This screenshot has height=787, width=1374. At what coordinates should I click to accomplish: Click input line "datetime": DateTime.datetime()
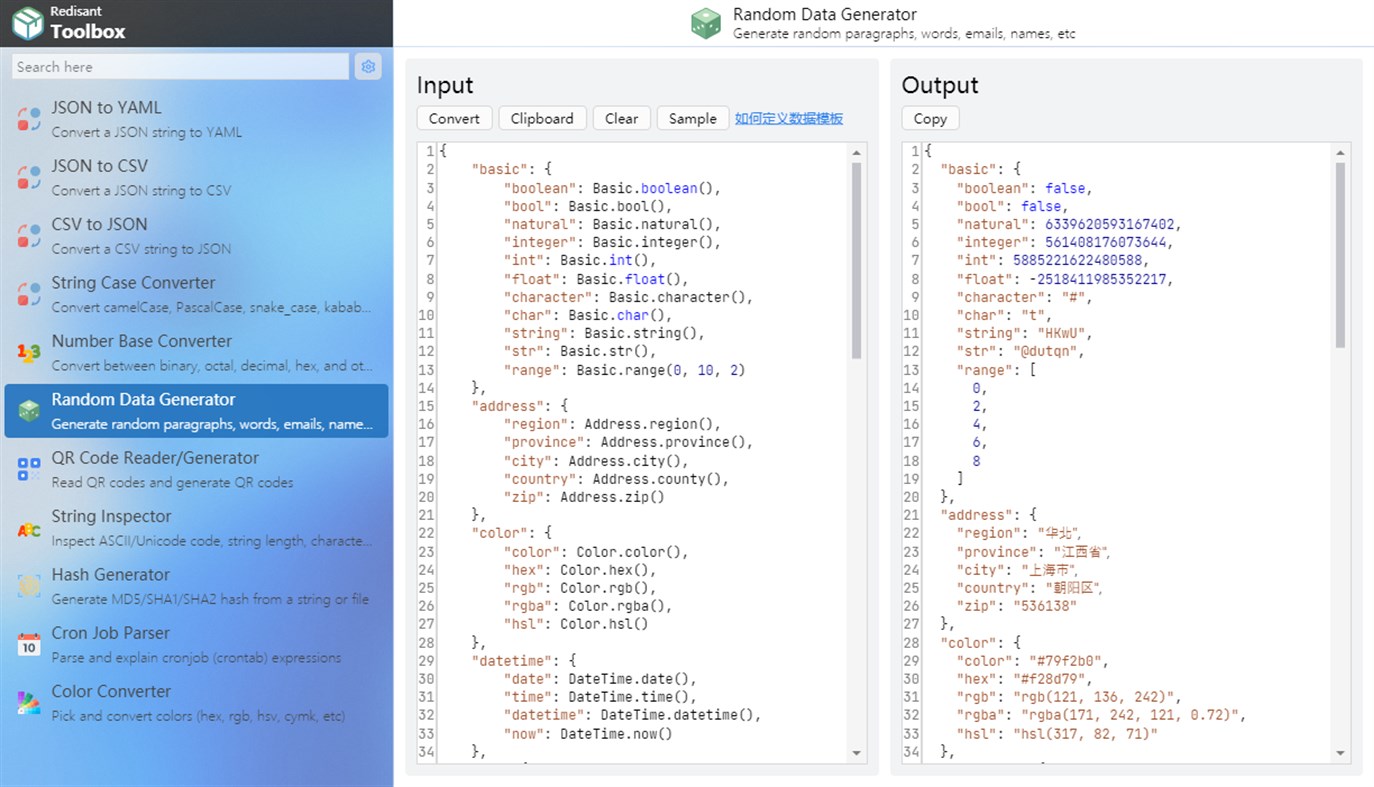632,715
